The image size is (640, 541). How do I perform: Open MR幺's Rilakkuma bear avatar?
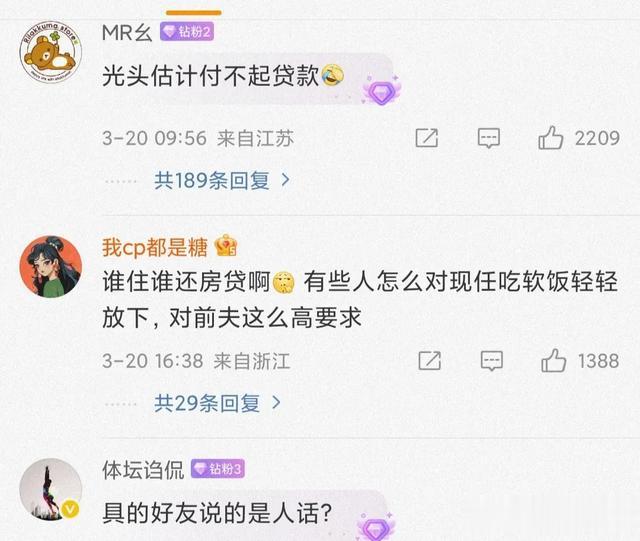click(51, 52)
